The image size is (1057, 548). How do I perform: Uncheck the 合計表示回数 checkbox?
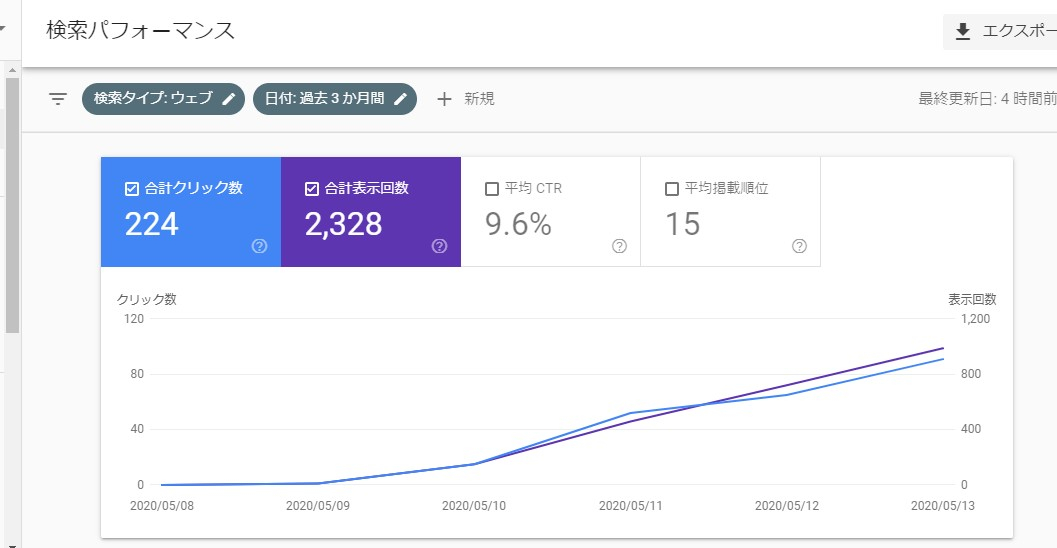[312, 189]
